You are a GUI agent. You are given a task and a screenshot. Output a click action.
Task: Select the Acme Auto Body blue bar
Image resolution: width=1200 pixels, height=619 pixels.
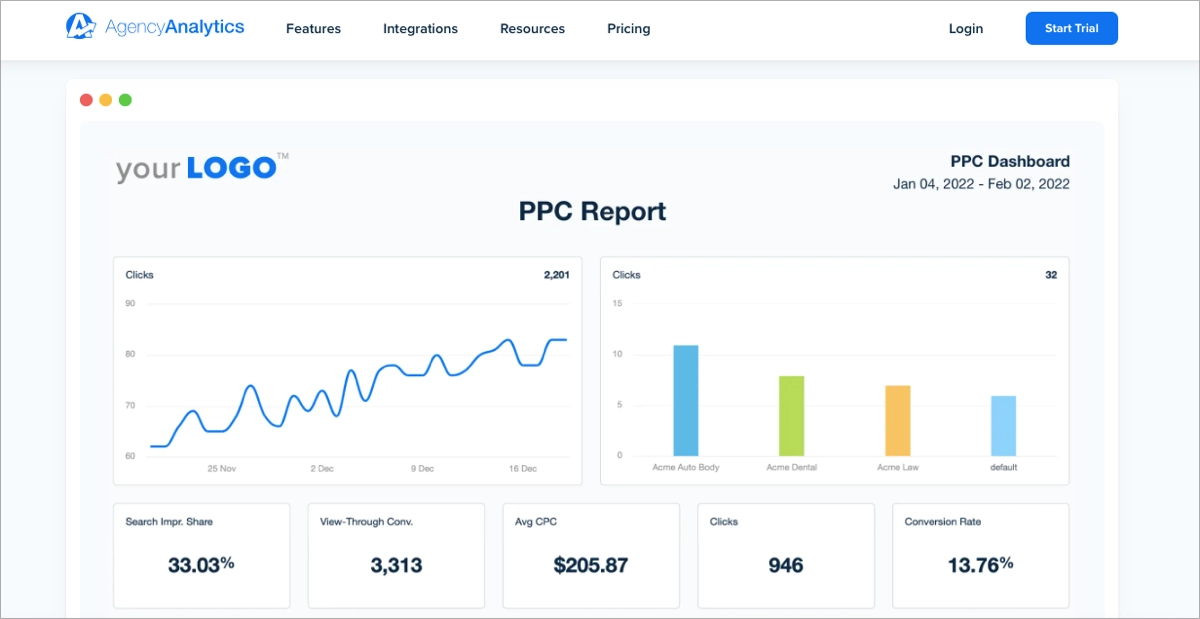[x=685, y=400]
